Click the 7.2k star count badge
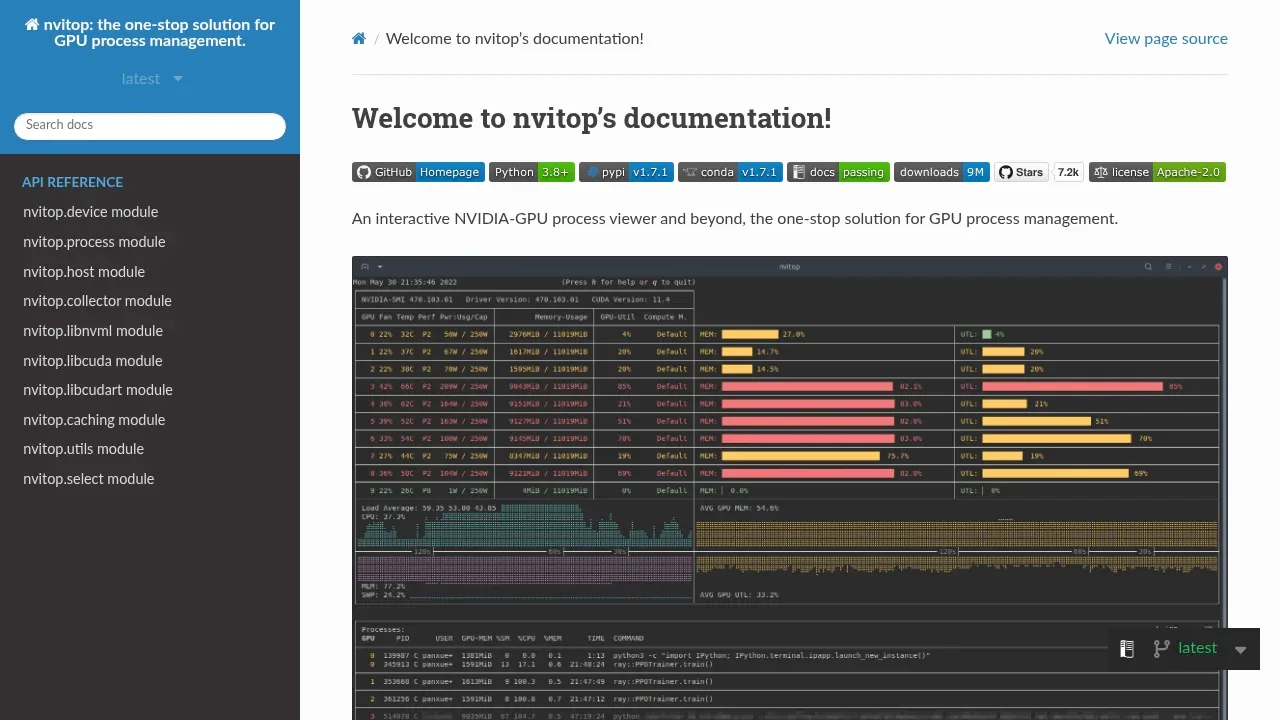This screenshot has width=1280, height=720. (x=1069, y=172)
